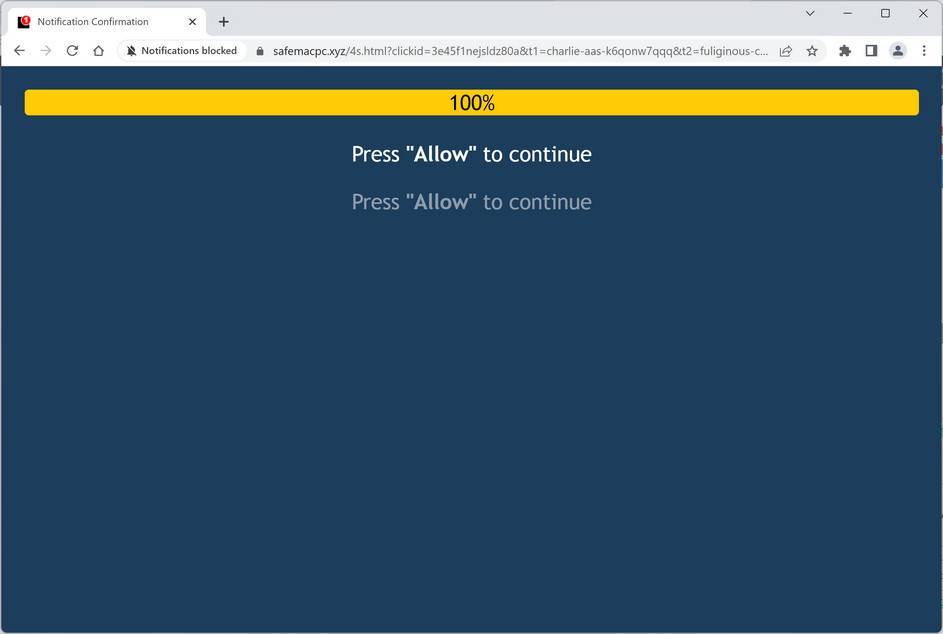This screenshot has height=634, width=943.
Task: Click the faded 'Press "Allow" to continue' text
Action: (472, 202)
